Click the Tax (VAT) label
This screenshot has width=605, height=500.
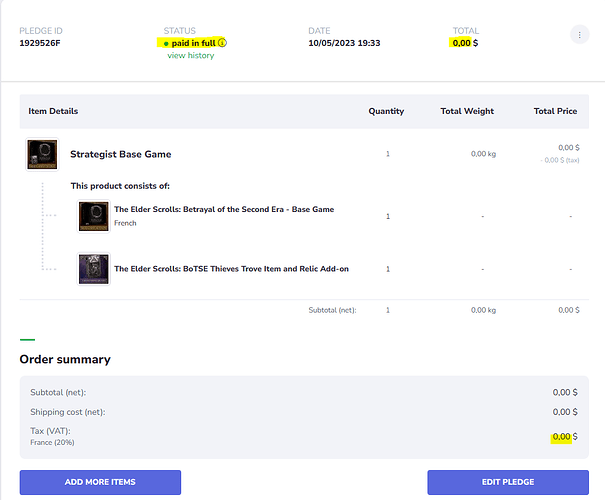click(50, 431)
